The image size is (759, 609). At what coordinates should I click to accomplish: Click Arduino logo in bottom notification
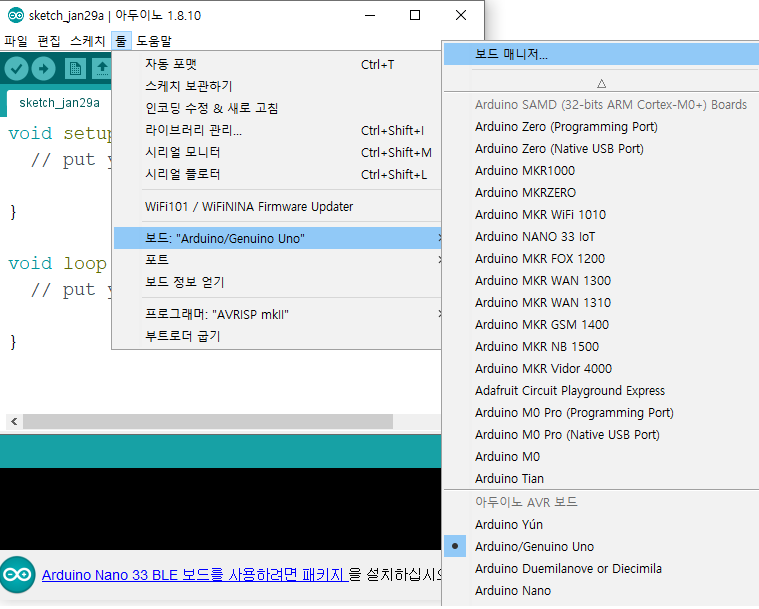pyautogui.click(x=18, y=575)
